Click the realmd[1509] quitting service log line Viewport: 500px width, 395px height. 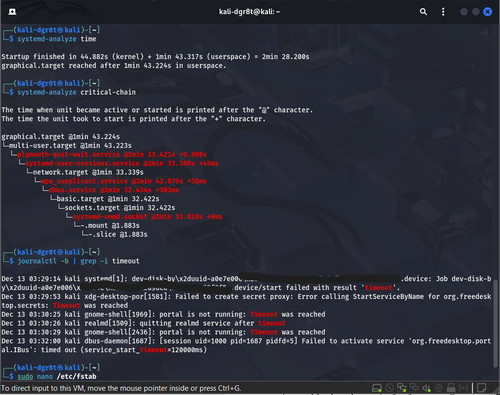[x=143, y=323]
